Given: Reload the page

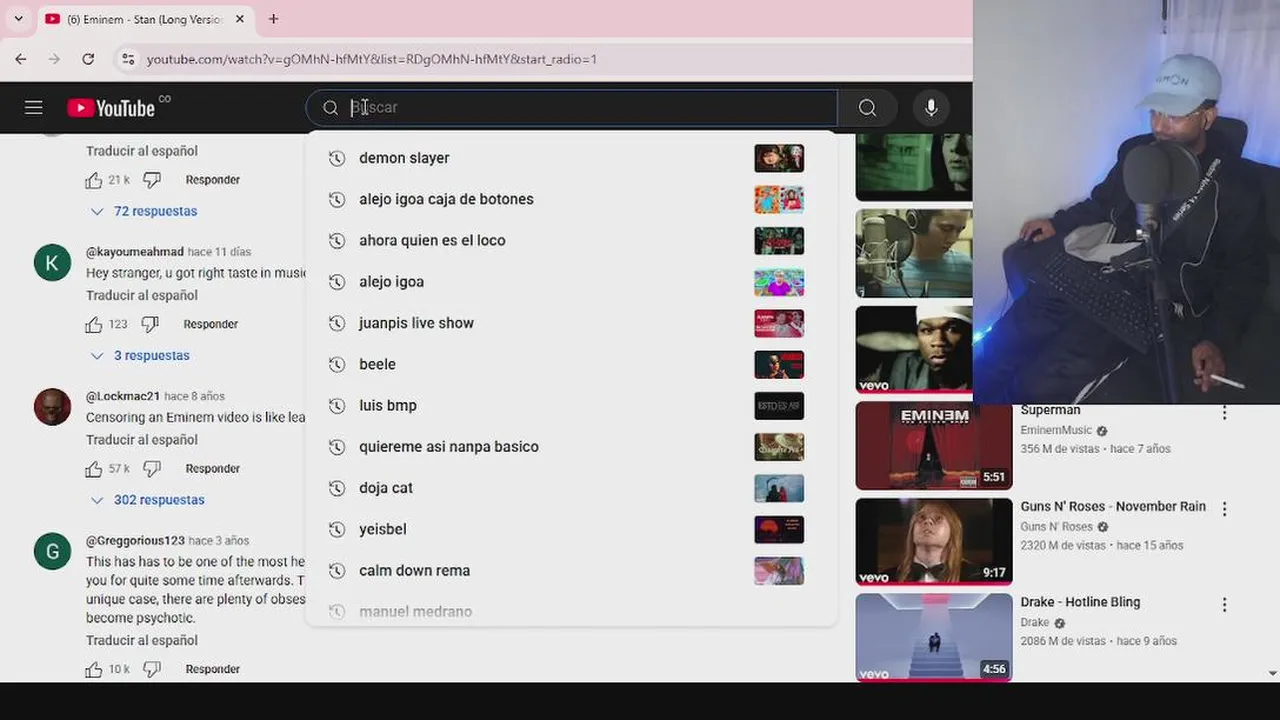Looking at the screenshot, I should (88, 59).
